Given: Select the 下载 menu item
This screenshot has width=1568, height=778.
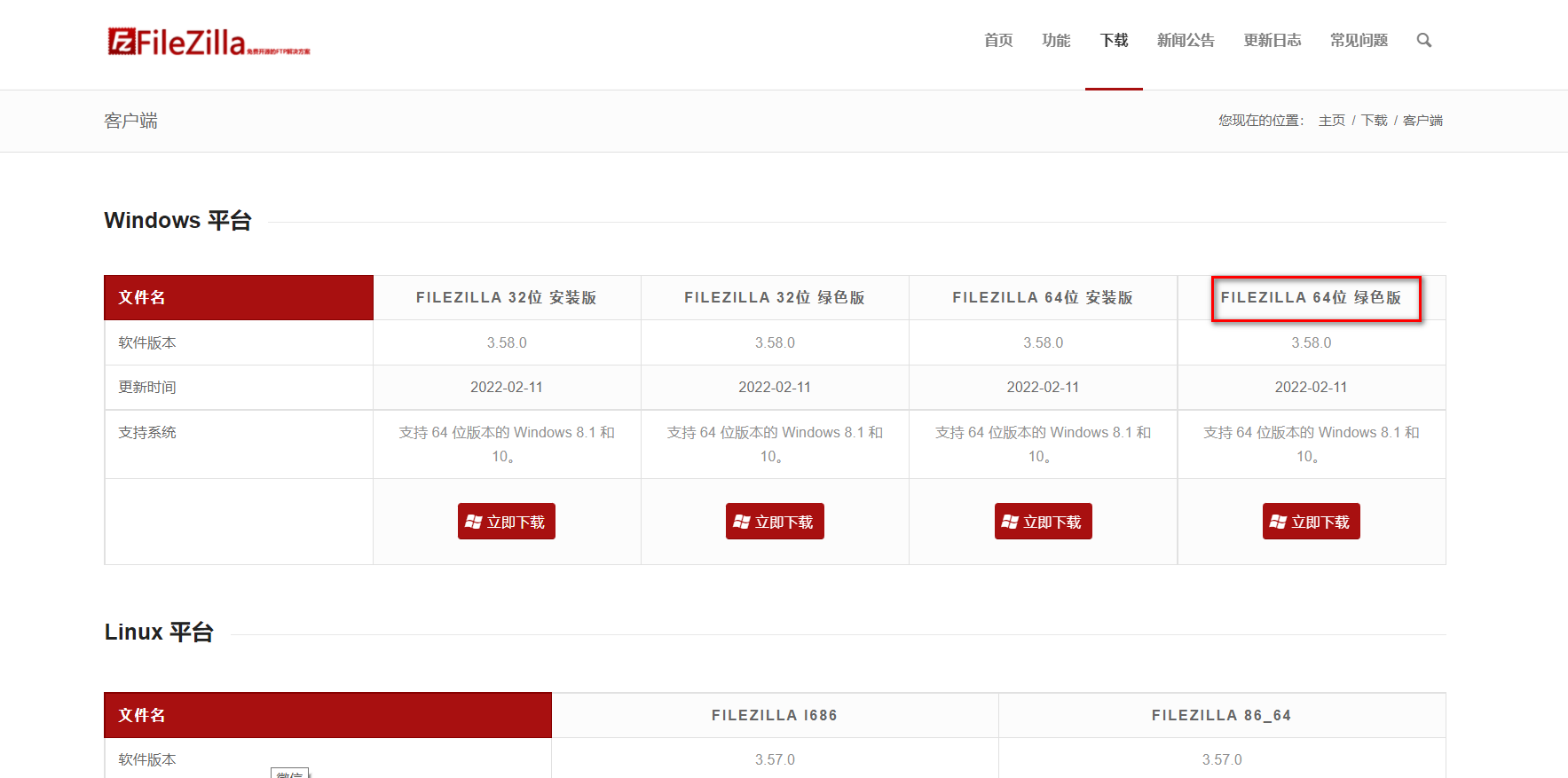Looking at the screenshot, I should 1114,40.
